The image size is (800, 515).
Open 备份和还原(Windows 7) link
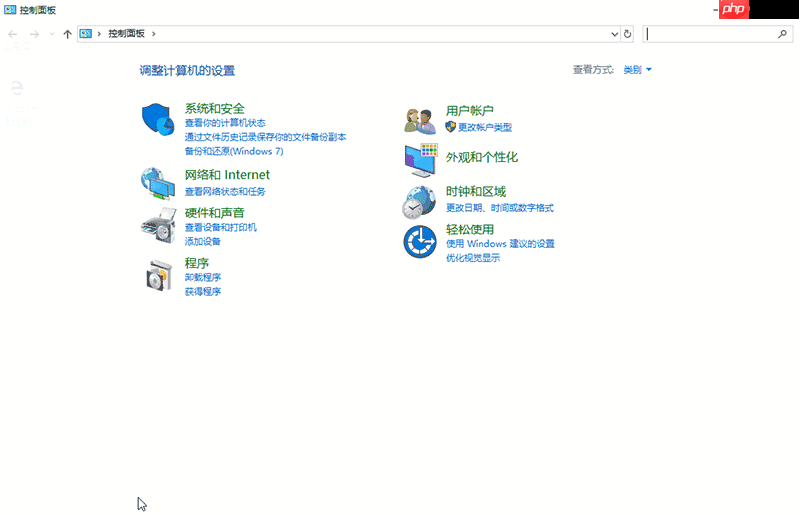[x=234, y=152]
